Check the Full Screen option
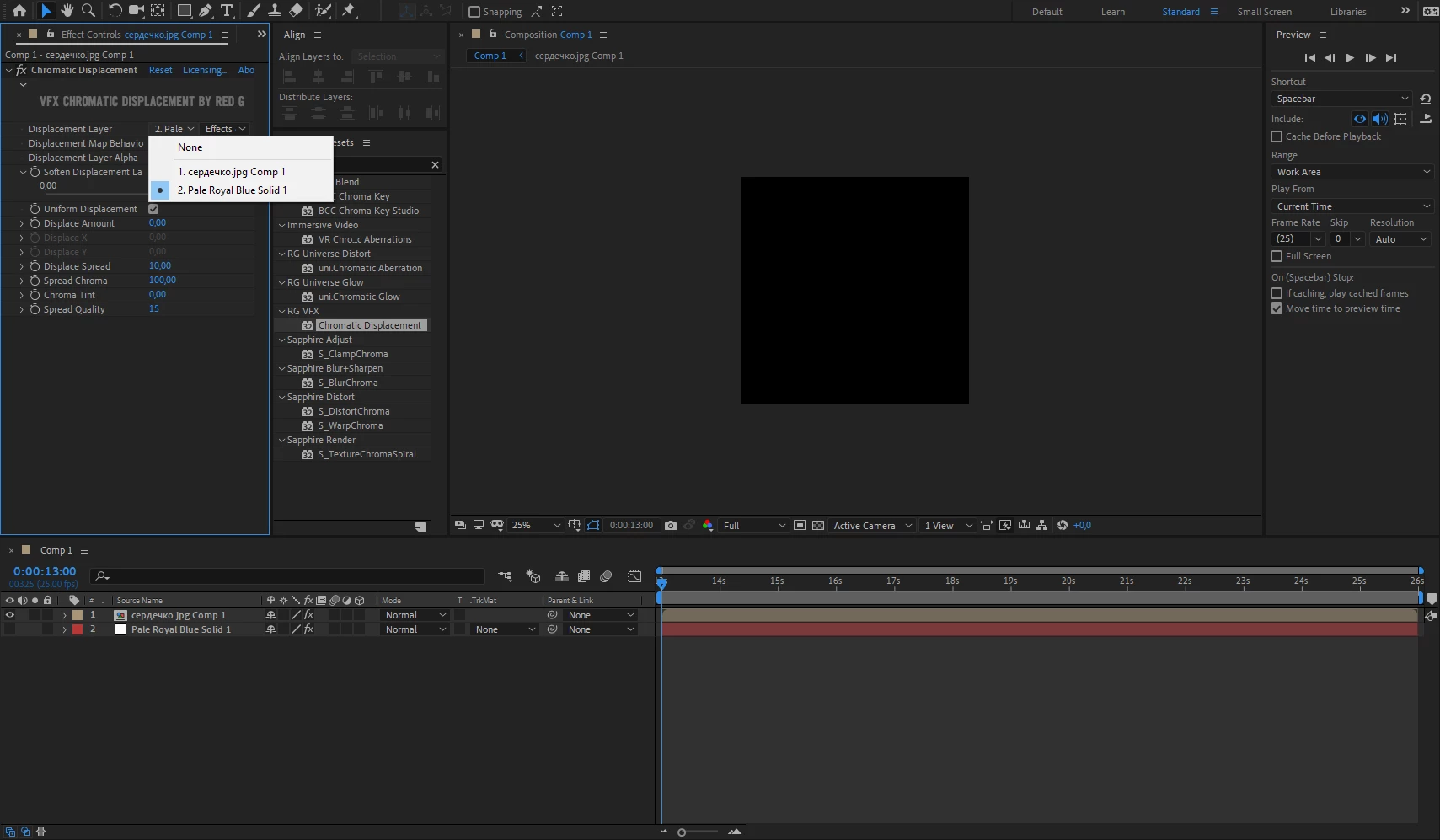The width and height of the screenshot is (1440, 840). tap(1277, 256)
